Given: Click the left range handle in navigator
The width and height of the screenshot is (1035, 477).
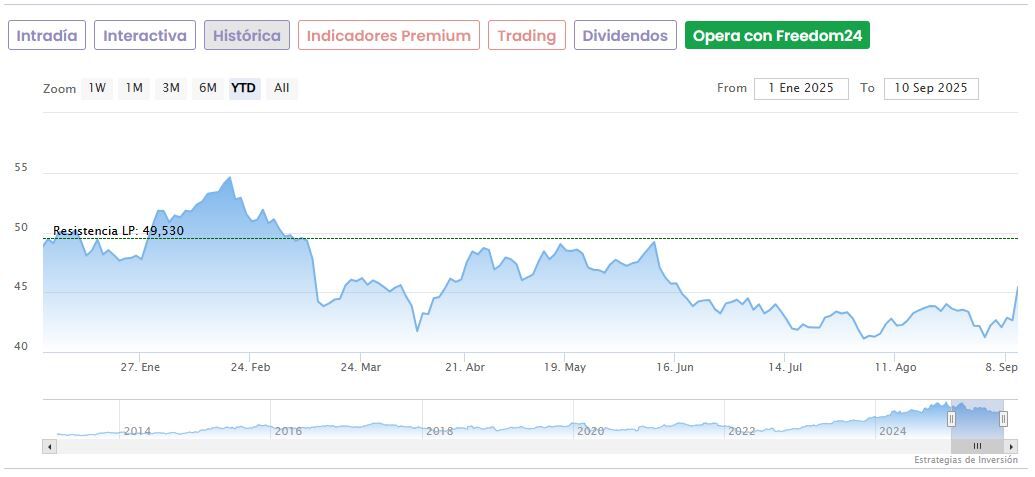Looking at the screenshot, I should (951, 419).
